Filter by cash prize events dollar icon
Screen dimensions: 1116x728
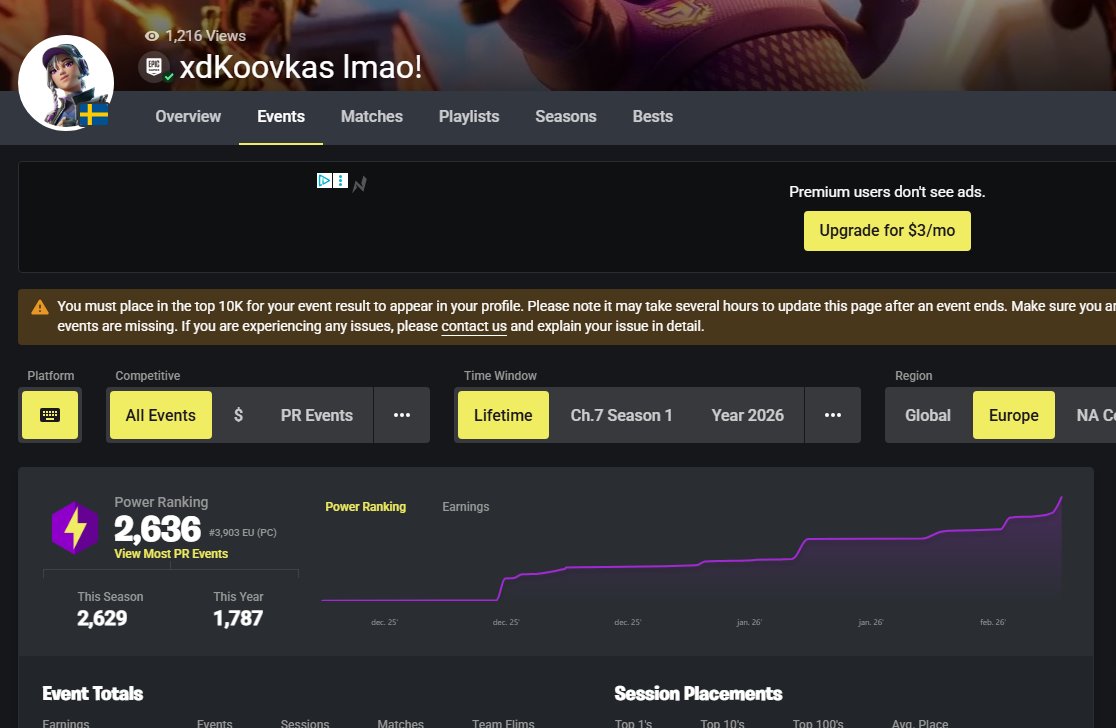238,415
